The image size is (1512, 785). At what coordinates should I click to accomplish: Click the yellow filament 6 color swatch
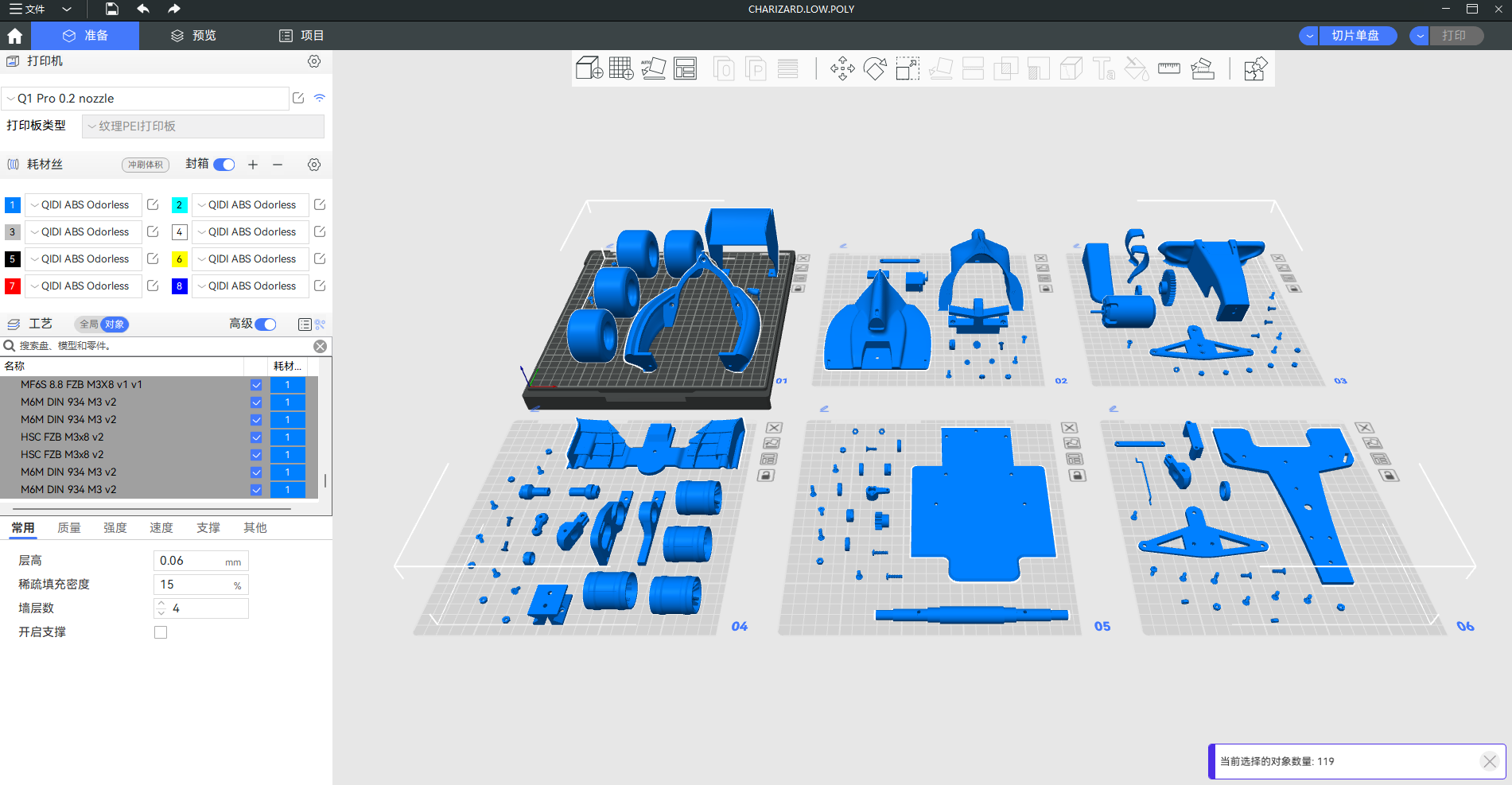[180, 259]
